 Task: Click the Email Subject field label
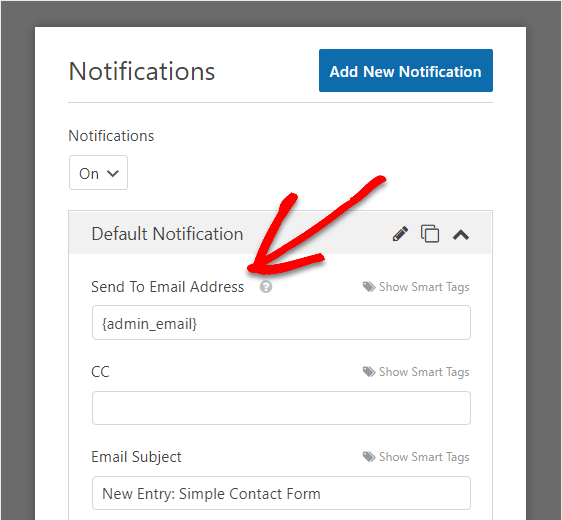pos(136,457)
